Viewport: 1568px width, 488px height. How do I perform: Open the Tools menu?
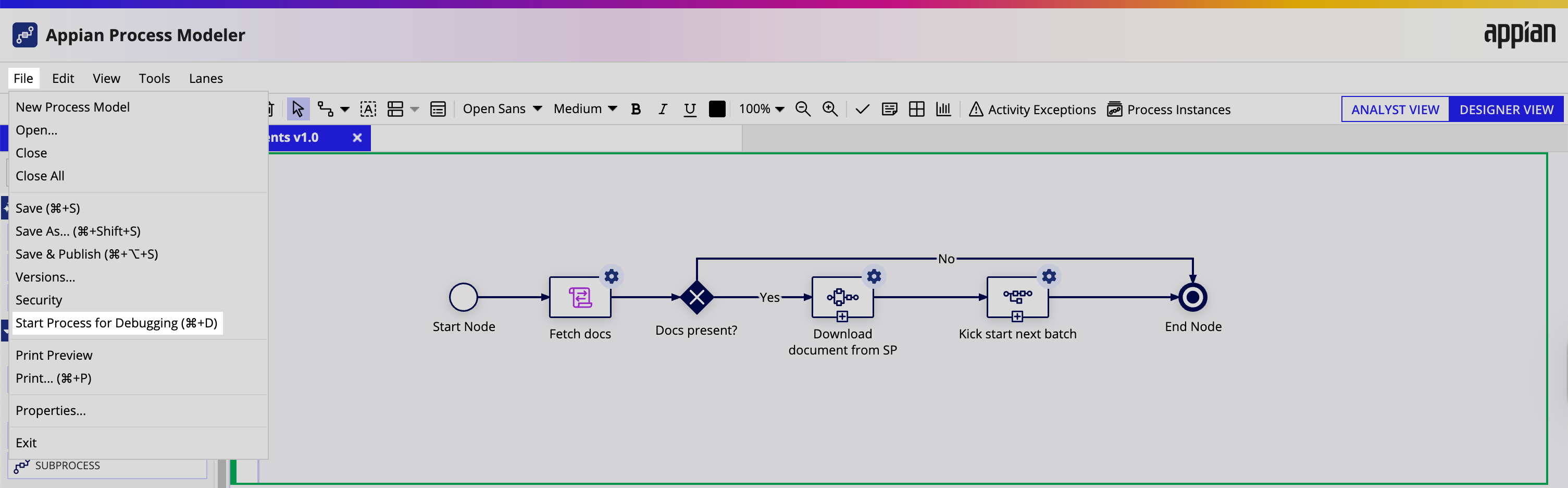(x=155, y=79)
